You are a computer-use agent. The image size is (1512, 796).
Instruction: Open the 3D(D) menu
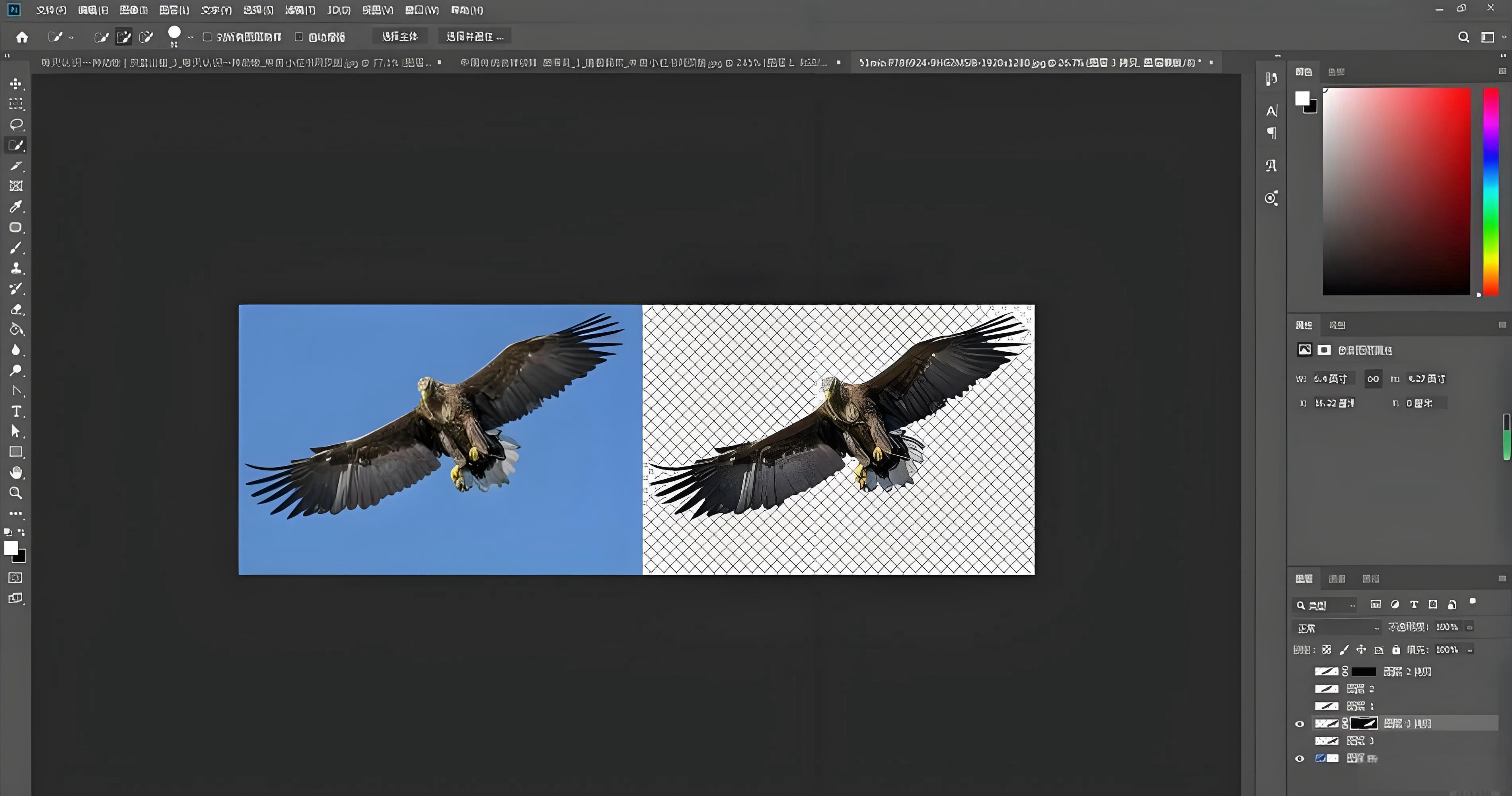pyautogui.click(x=339, y=10)
